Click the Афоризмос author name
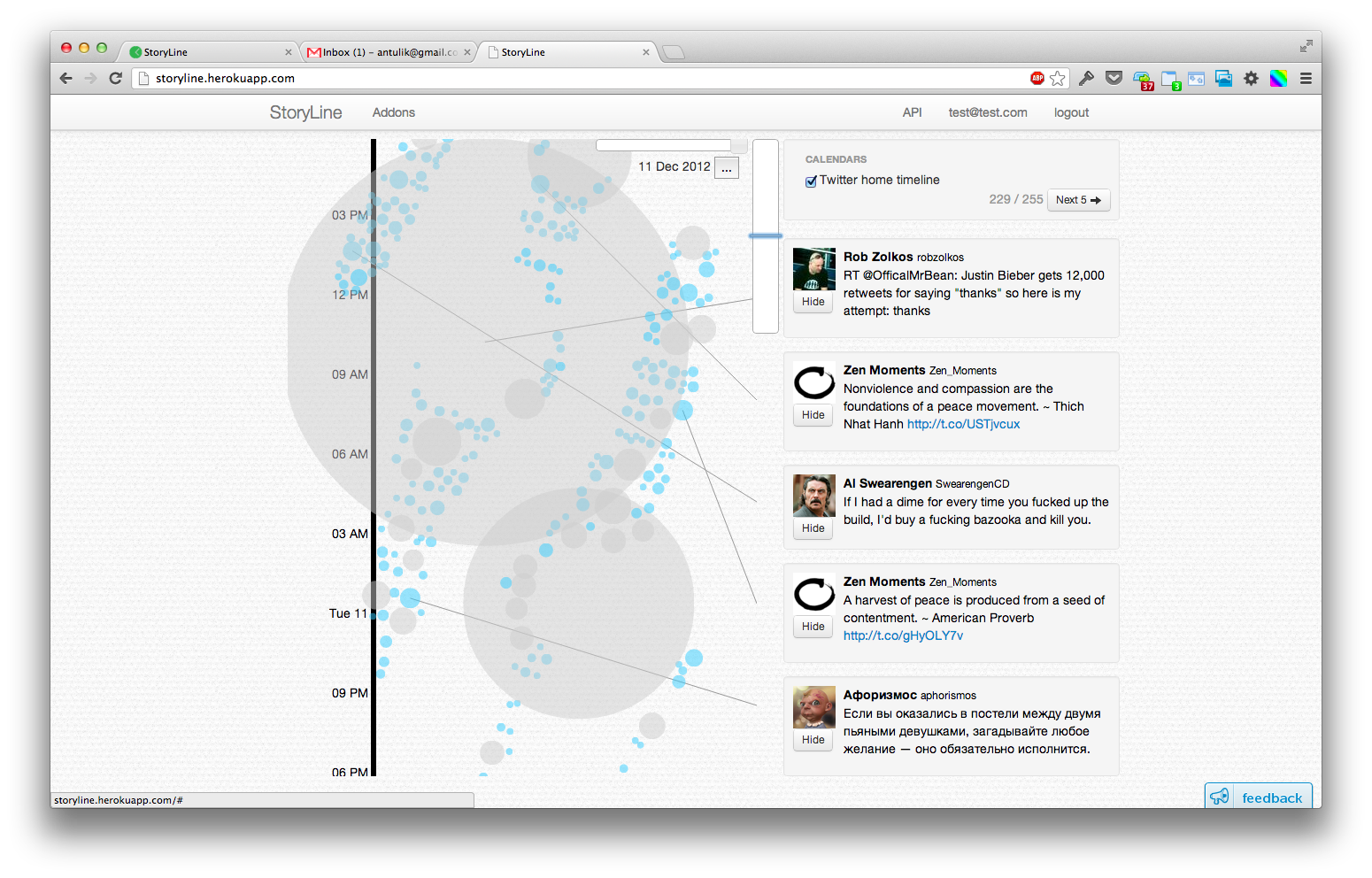1372x878 pixels. 880,695
